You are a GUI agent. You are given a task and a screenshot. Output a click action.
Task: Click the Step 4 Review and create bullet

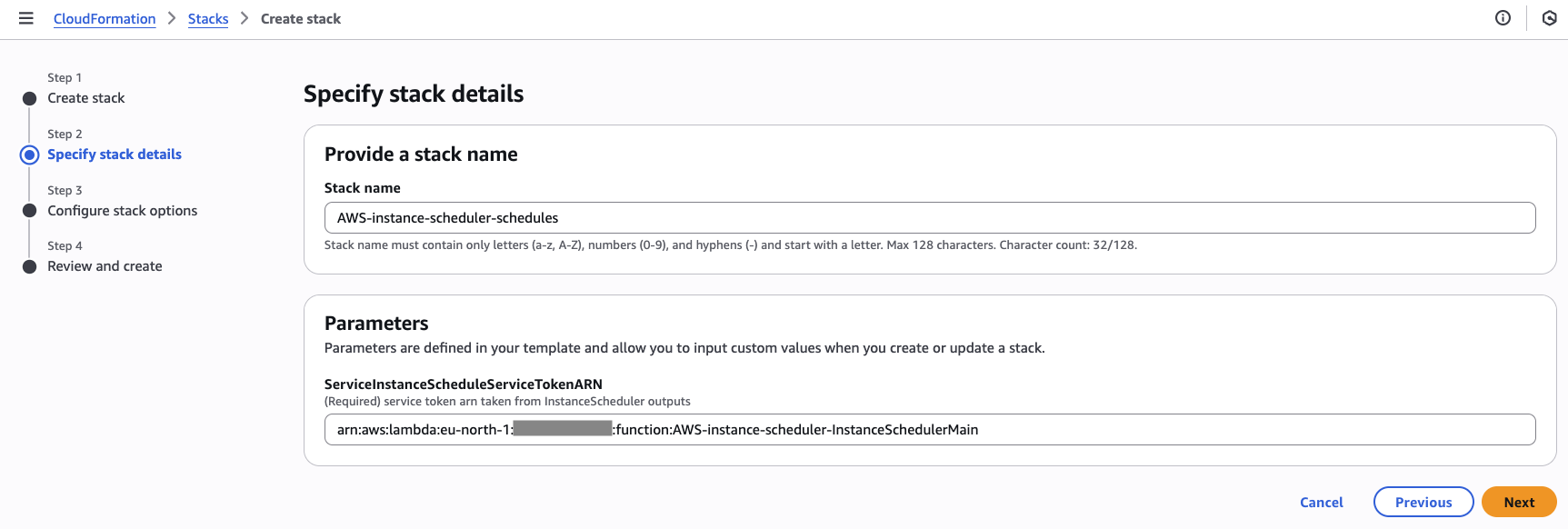(x=29, y=266)
